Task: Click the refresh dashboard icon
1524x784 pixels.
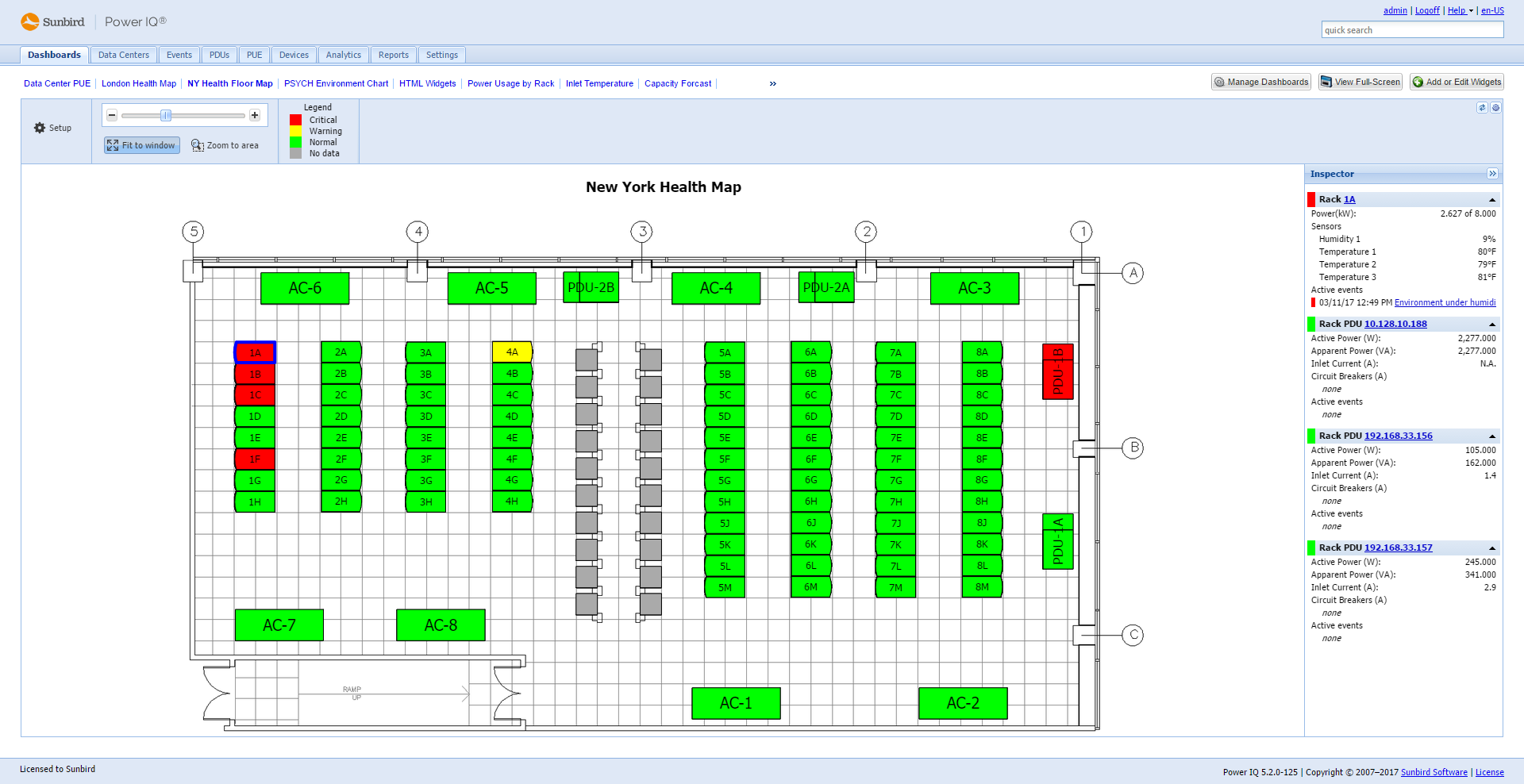Action: [x=1481, y=108]
